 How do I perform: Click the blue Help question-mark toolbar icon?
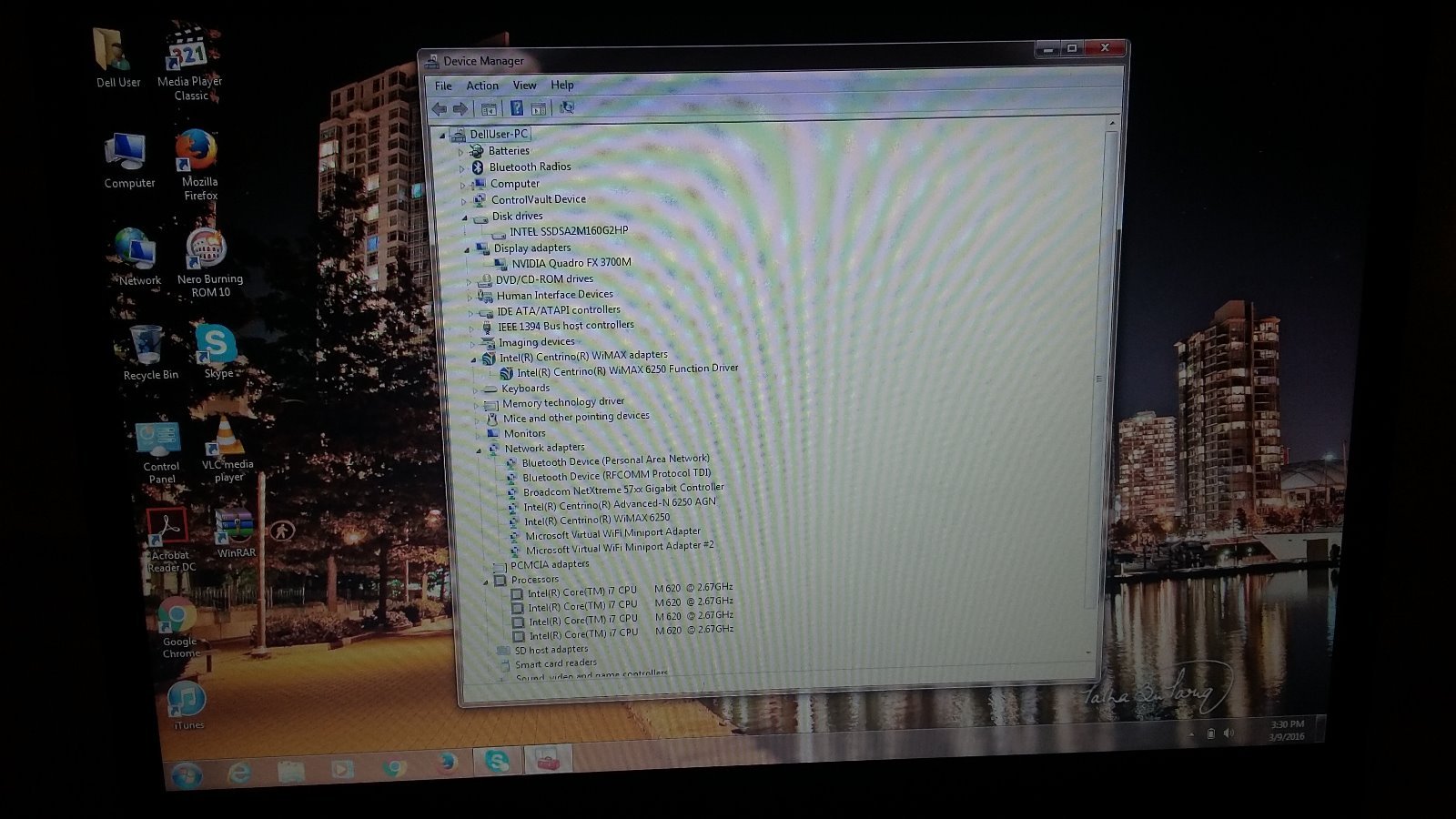click(516, 108)
